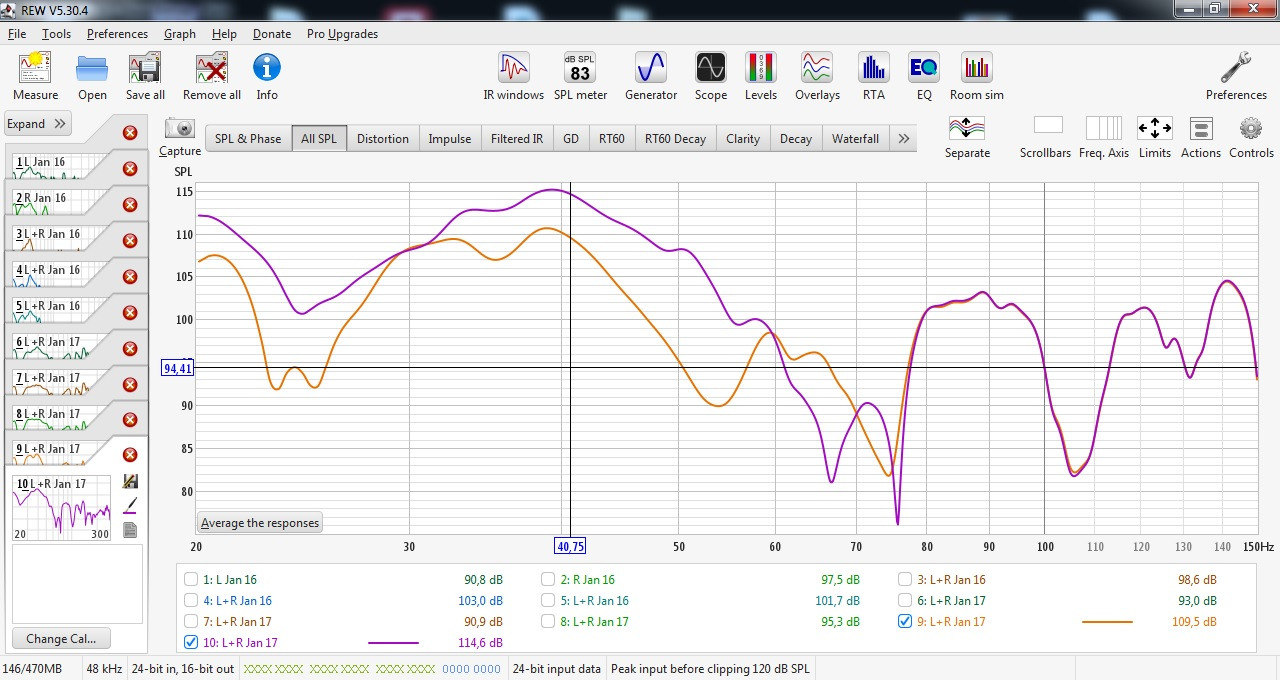Open the EQ window
The height and width of the screenshot is (680, 1280).
[x=923, y=77]
